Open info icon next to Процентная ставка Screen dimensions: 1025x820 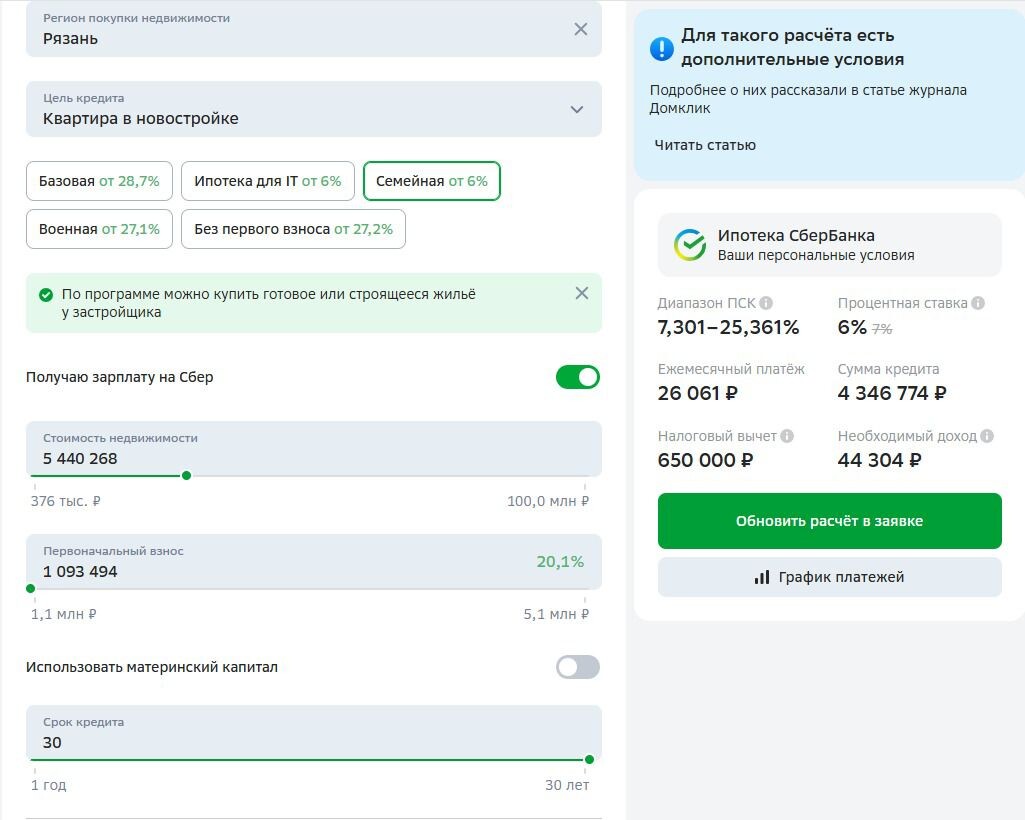[978, 303]
